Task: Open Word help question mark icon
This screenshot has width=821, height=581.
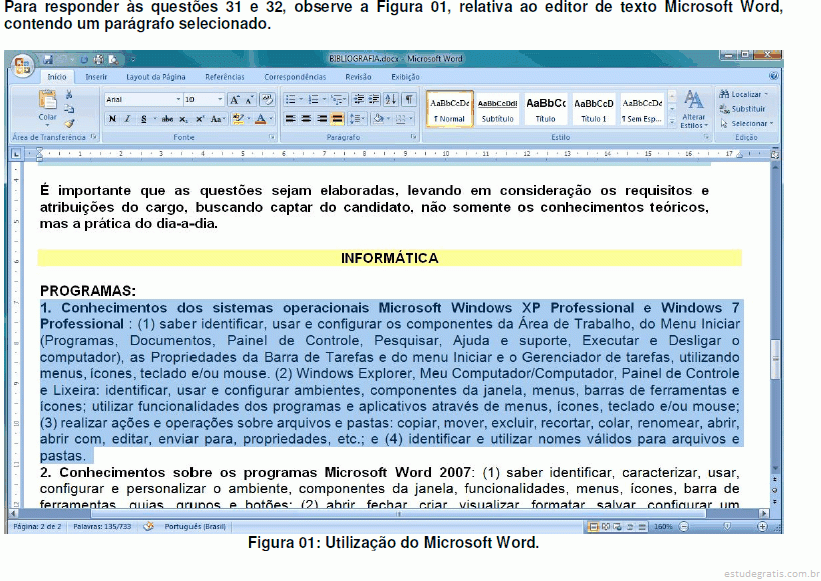Action: point(773,76)
